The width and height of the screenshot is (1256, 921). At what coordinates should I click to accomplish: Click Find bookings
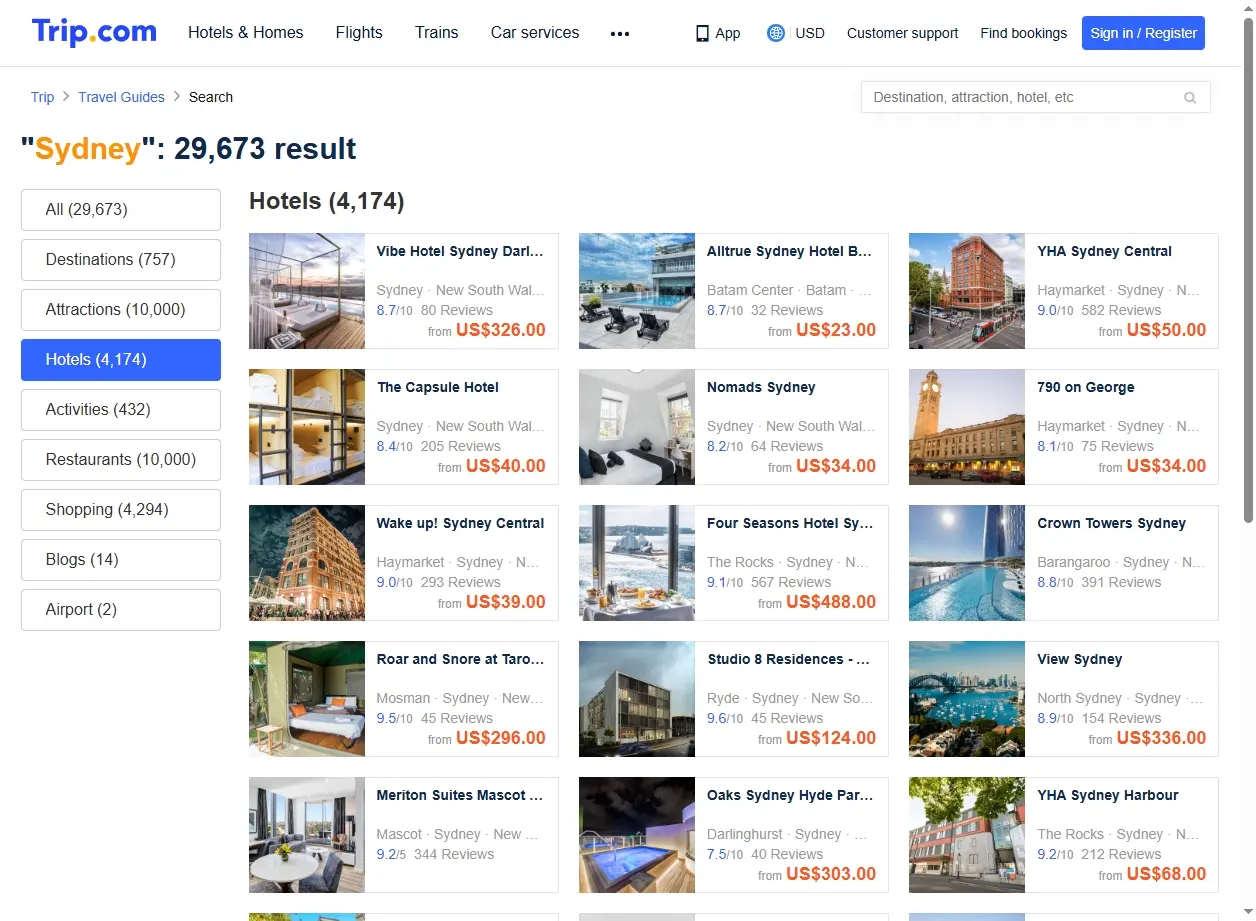click(x=1023, y=33)
